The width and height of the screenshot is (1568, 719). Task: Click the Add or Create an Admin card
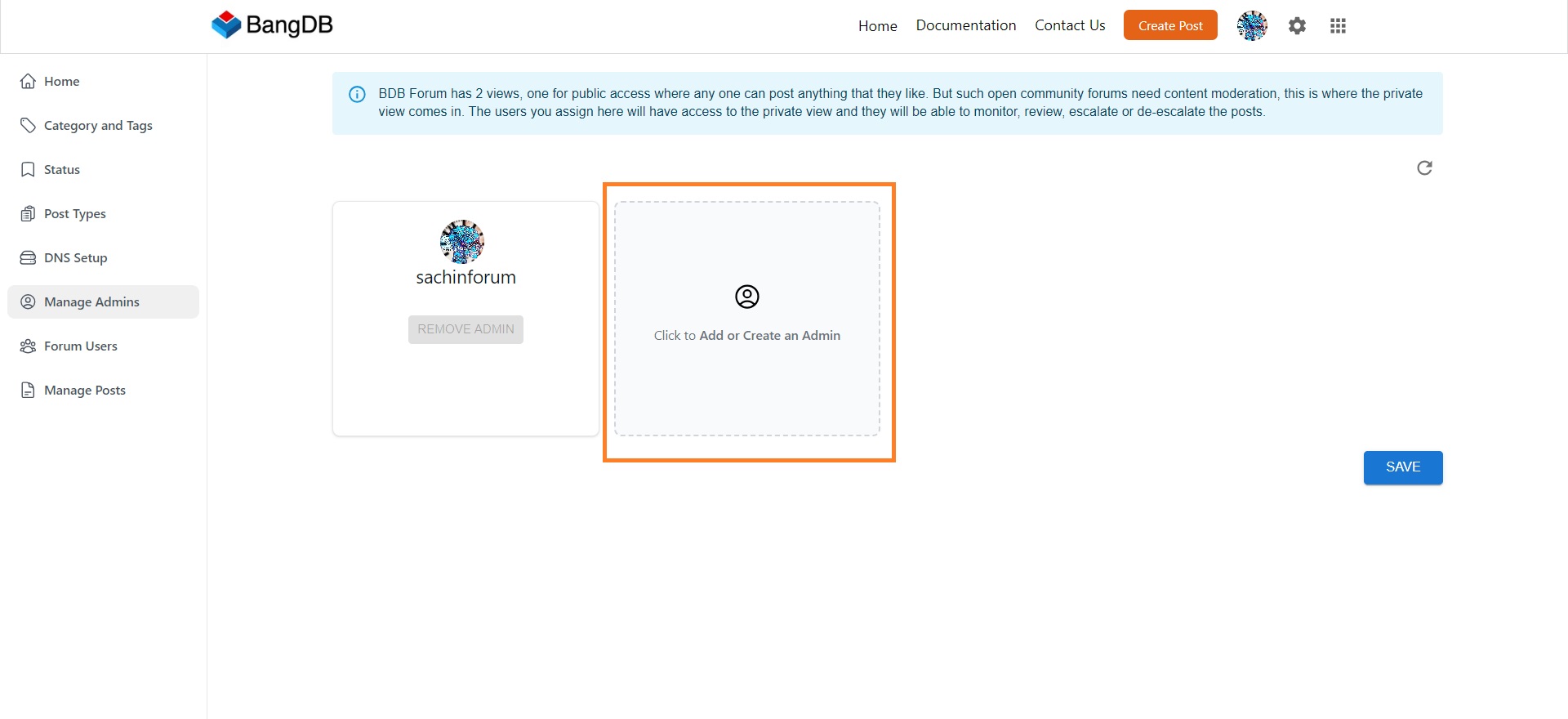coord(747,319)
